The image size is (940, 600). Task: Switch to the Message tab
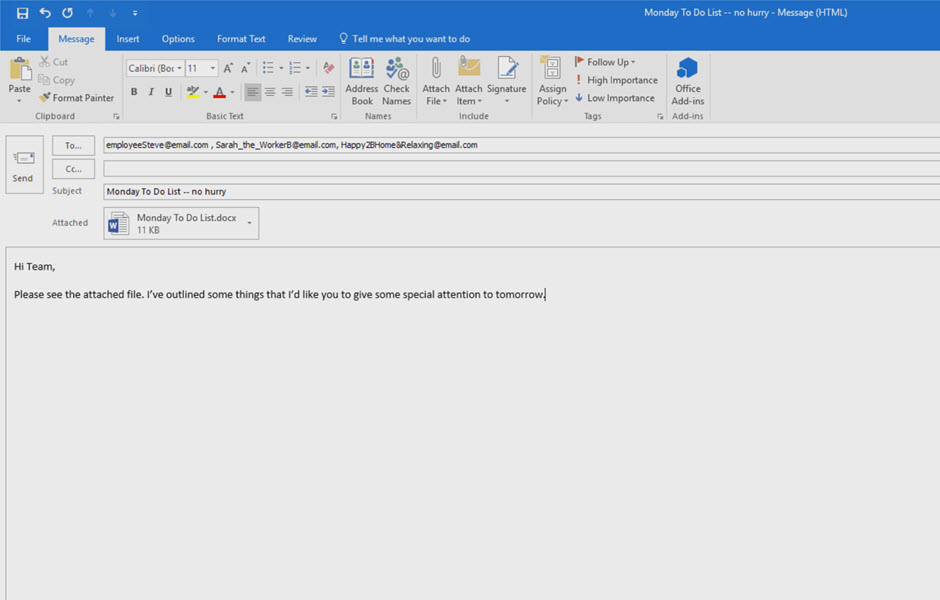(x=76, y=39)
